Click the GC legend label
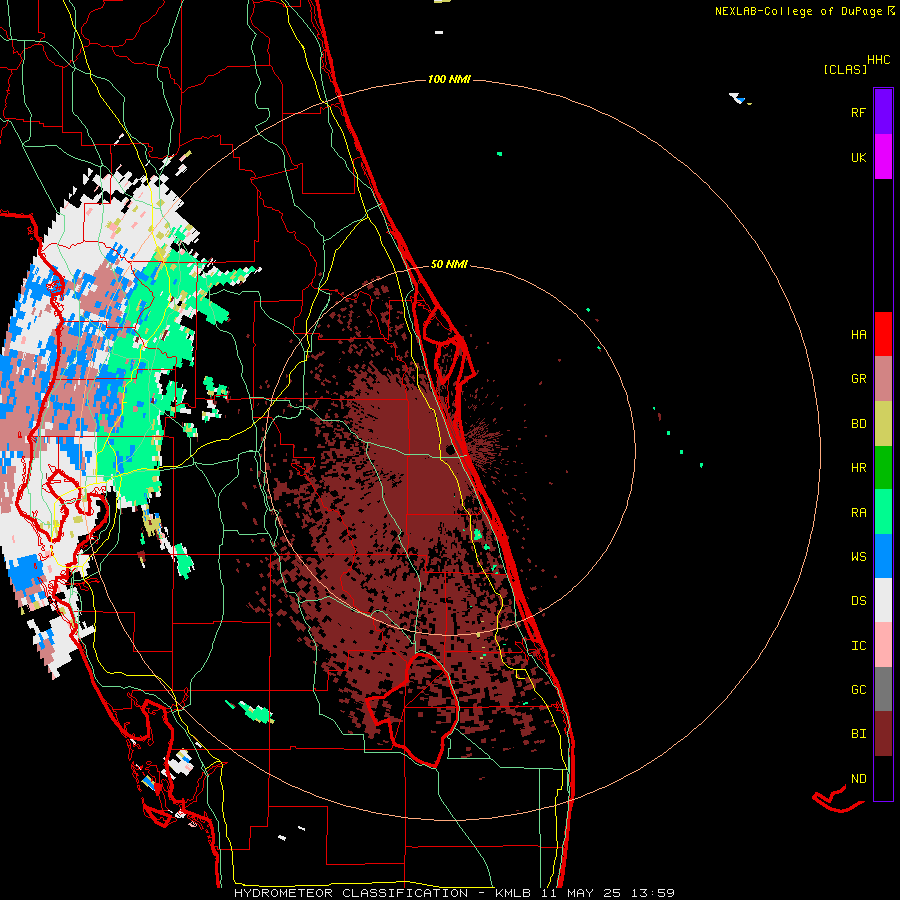The height and width of the screenshot is (900, 900). 858,690
